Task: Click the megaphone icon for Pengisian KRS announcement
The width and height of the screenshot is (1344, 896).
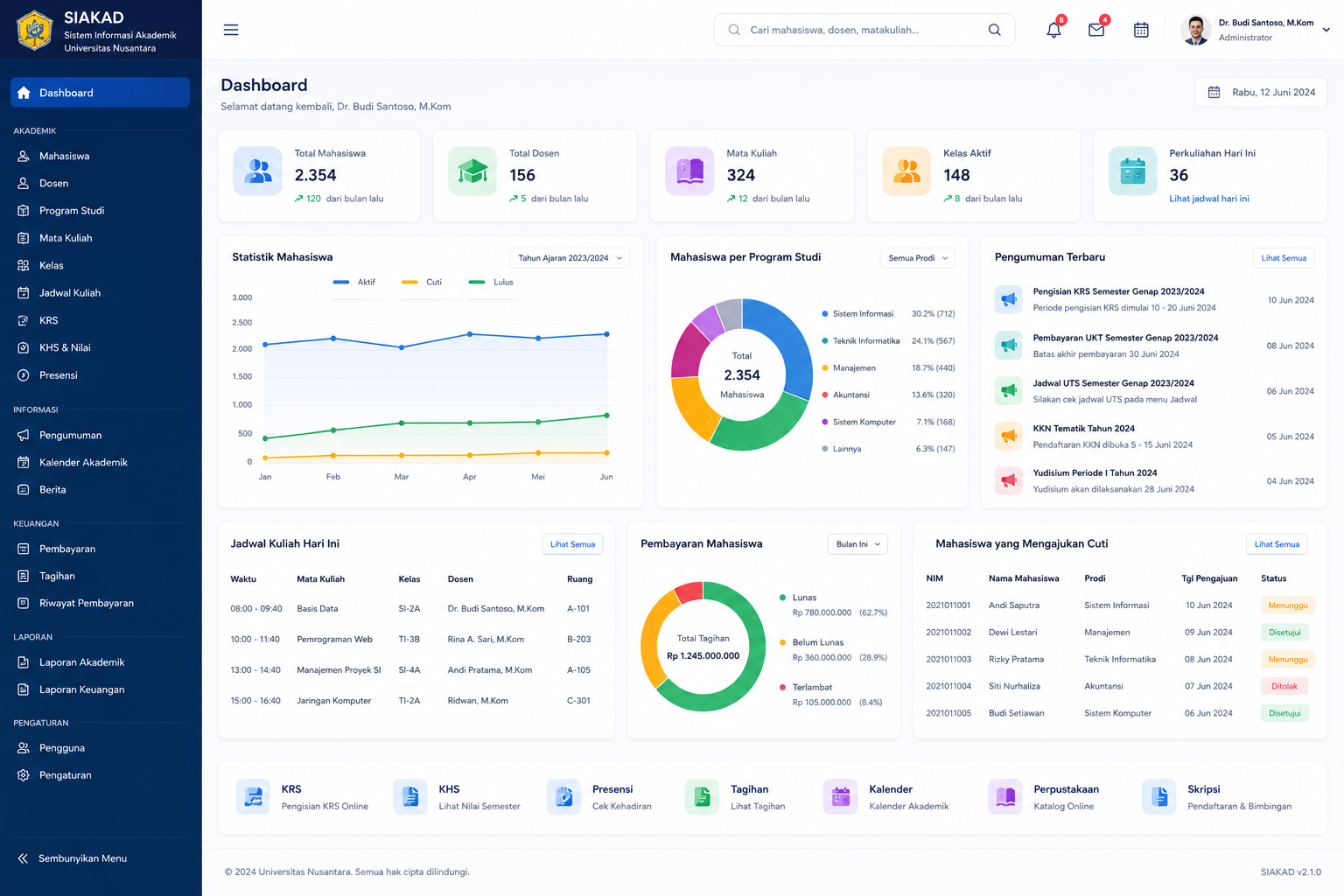Action: pos(1009,299)
